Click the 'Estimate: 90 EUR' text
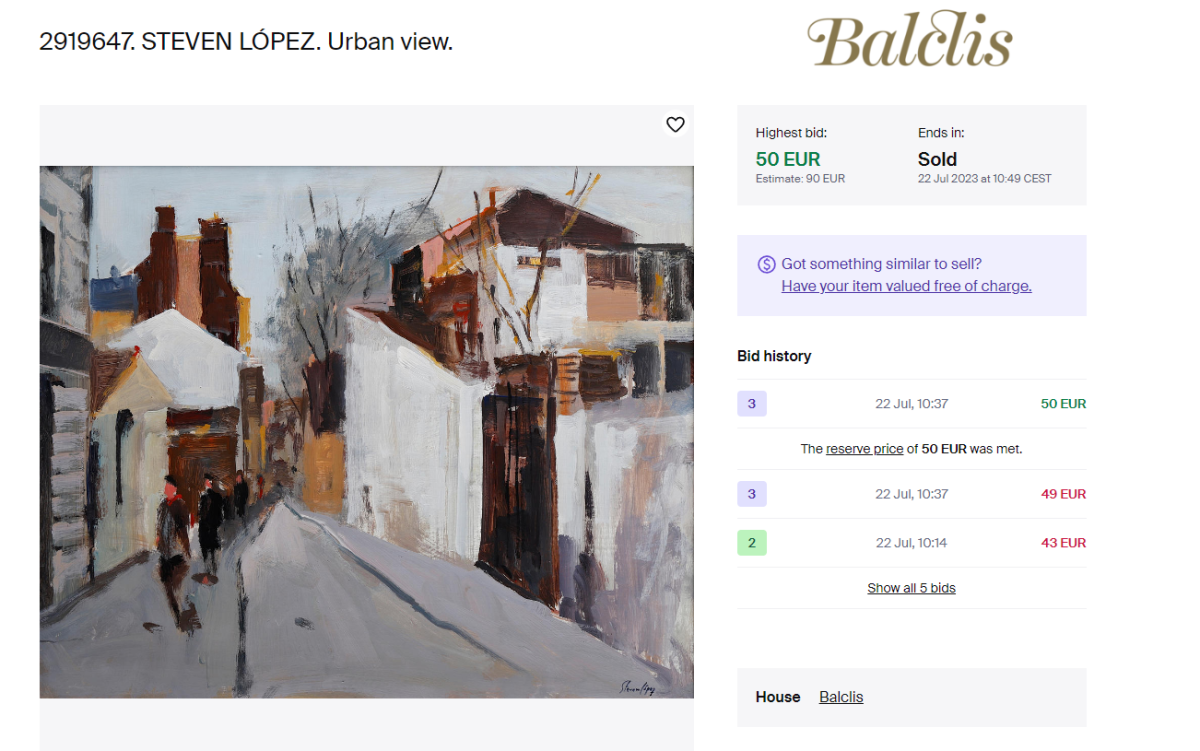Viewport: 1200px width, 751px height. (x=800, y=179)
